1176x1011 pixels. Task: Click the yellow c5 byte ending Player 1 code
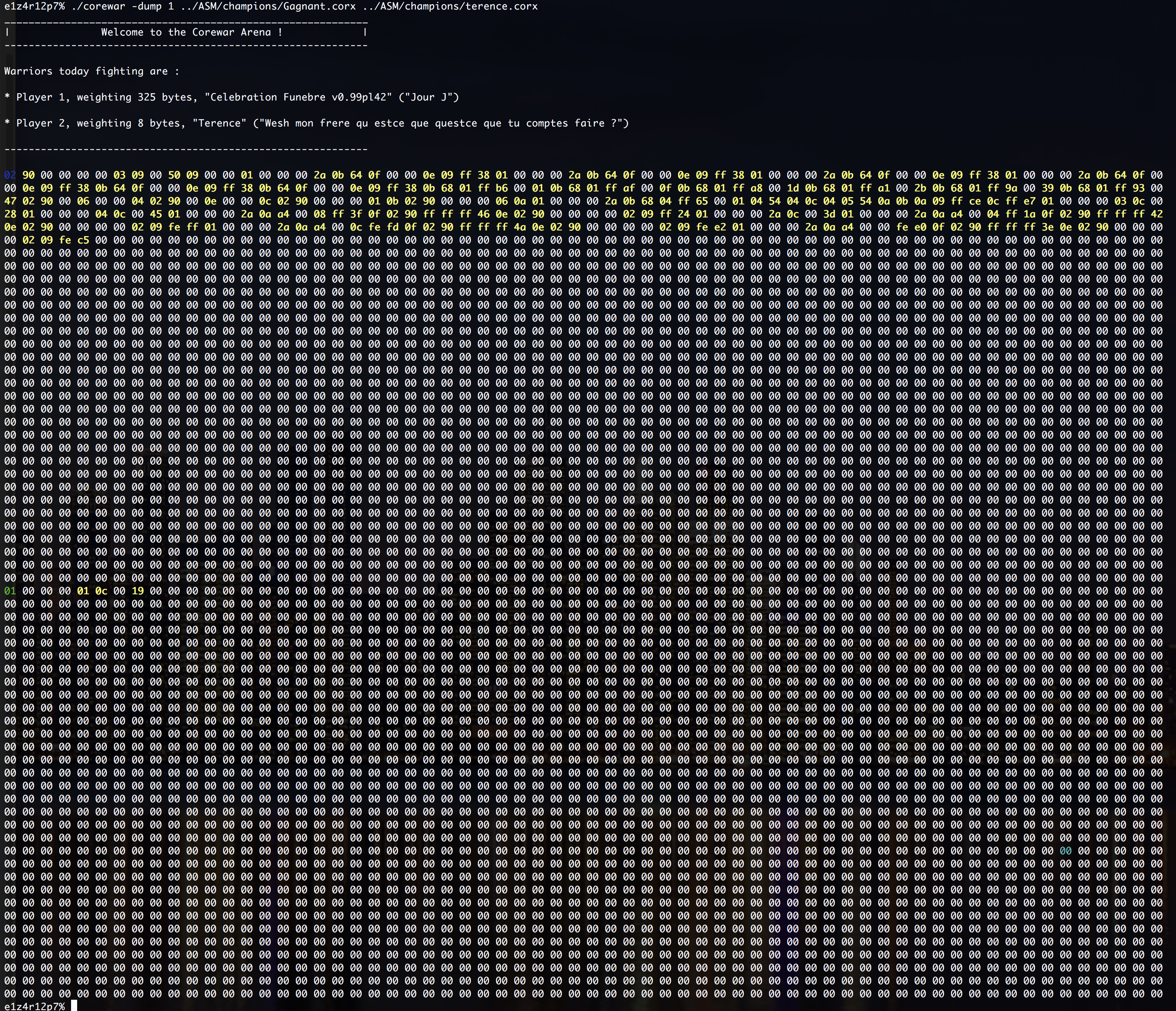83,240
